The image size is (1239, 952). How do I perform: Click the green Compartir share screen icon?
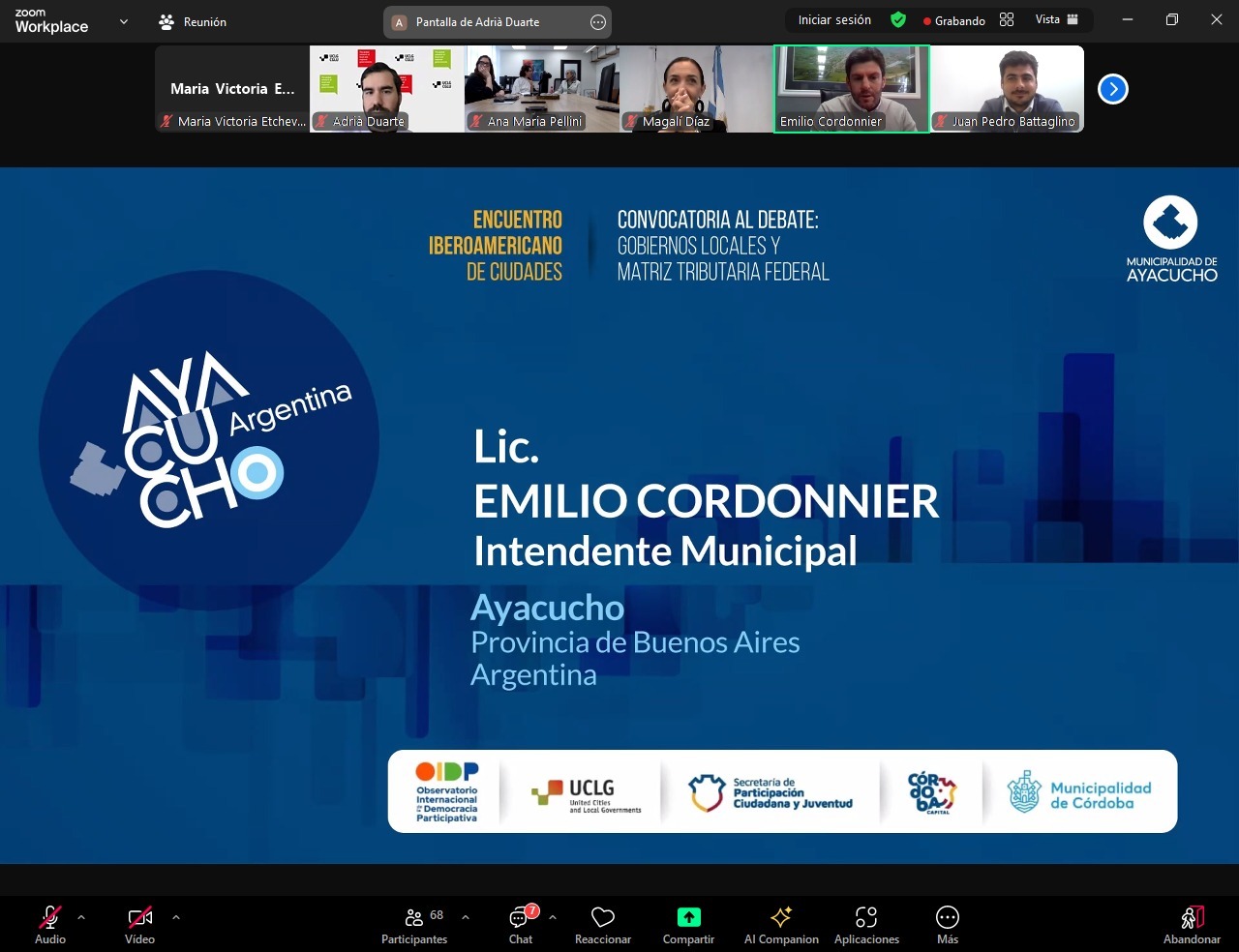[x=688, y=917]
